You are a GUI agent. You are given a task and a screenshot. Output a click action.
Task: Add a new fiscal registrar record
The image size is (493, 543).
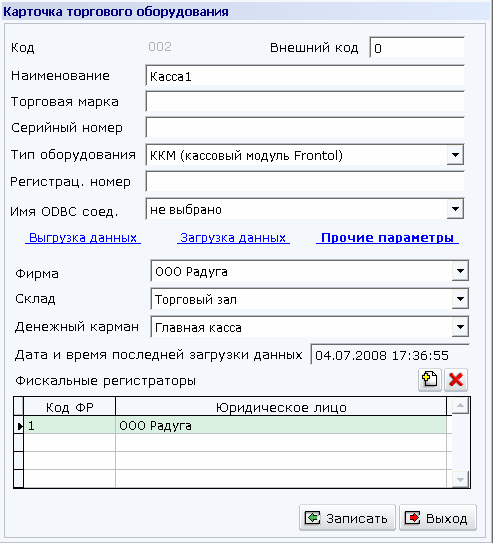point(430,380)
